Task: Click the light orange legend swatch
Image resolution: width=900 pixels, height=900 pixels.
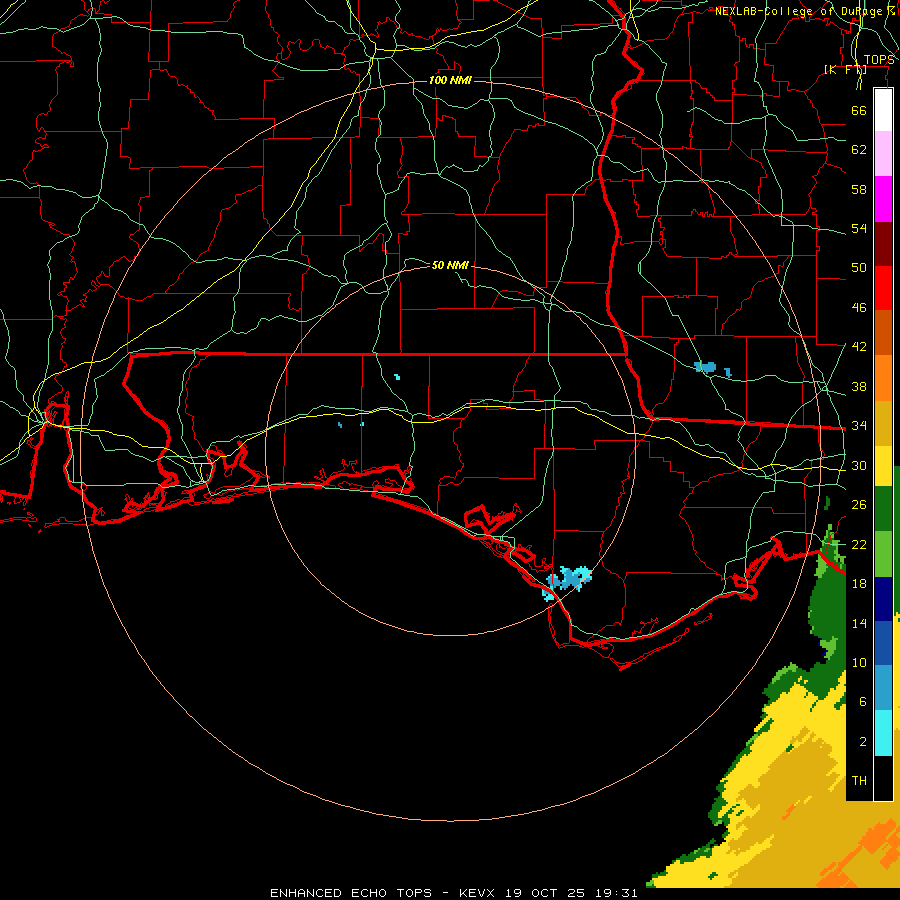Action: 883,377
